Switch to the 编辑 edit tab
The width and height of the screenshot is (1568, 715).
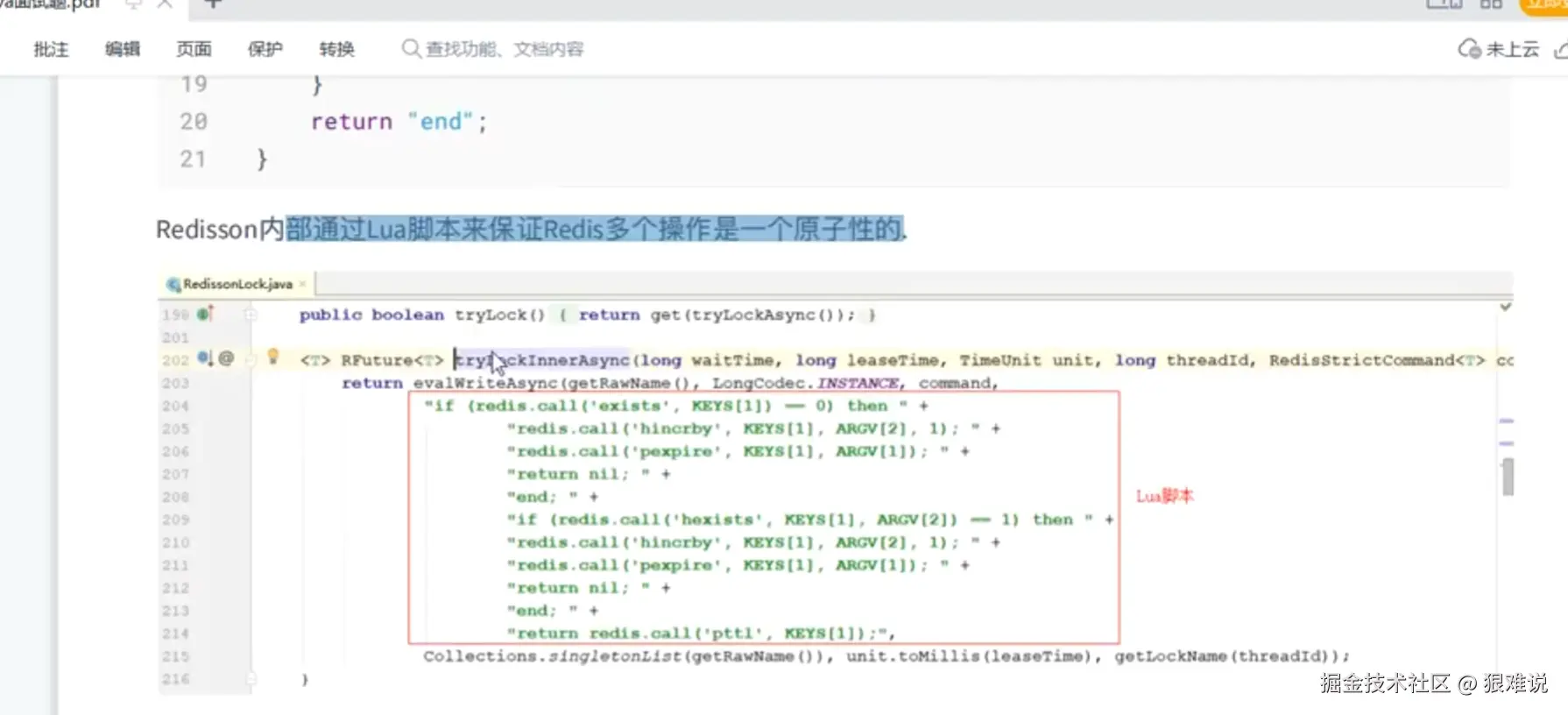pyautogui.click(x=123, y=49)
